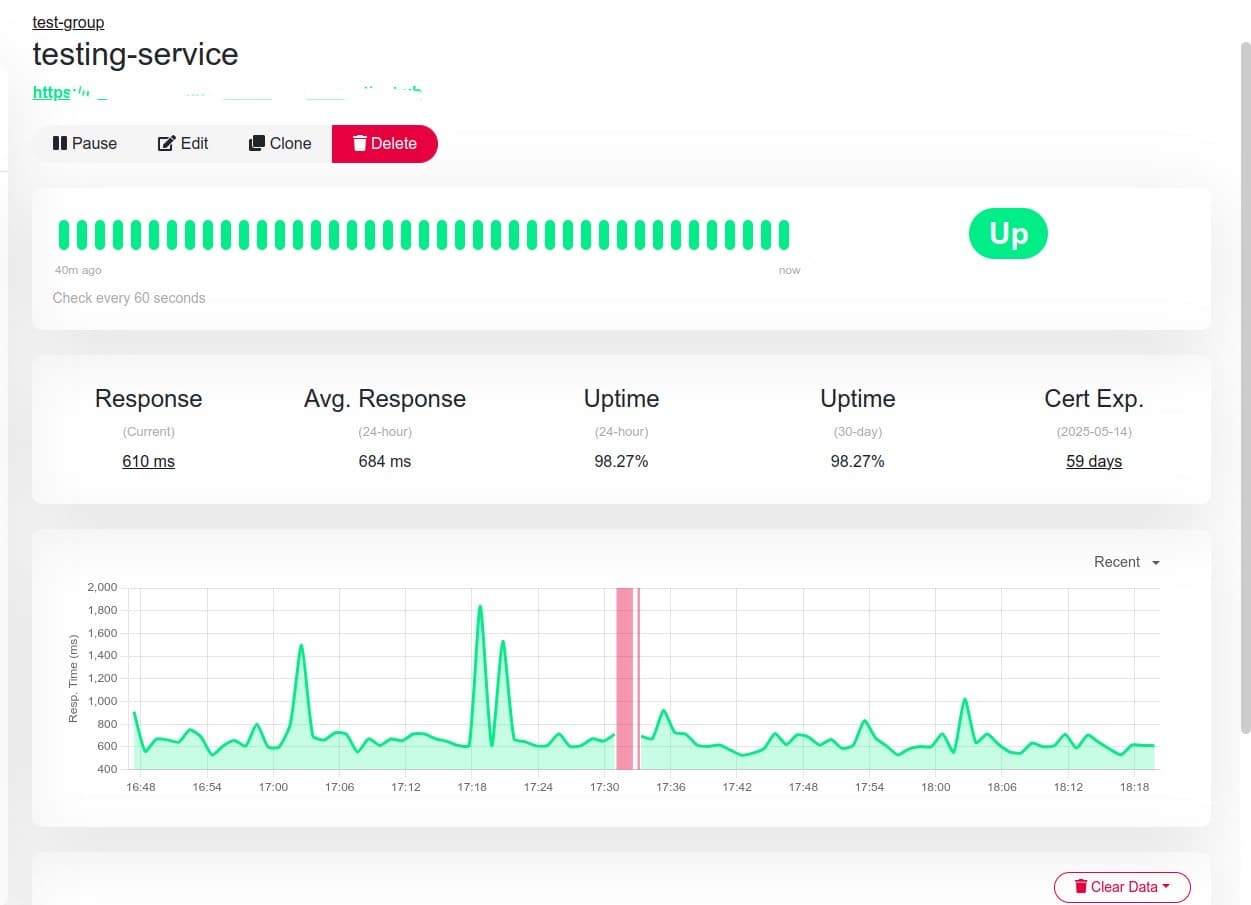Click the highest response spike near 17:18
Viewport: 1251px width, 905px height.
pyautogui.click(x=480, y=606)
